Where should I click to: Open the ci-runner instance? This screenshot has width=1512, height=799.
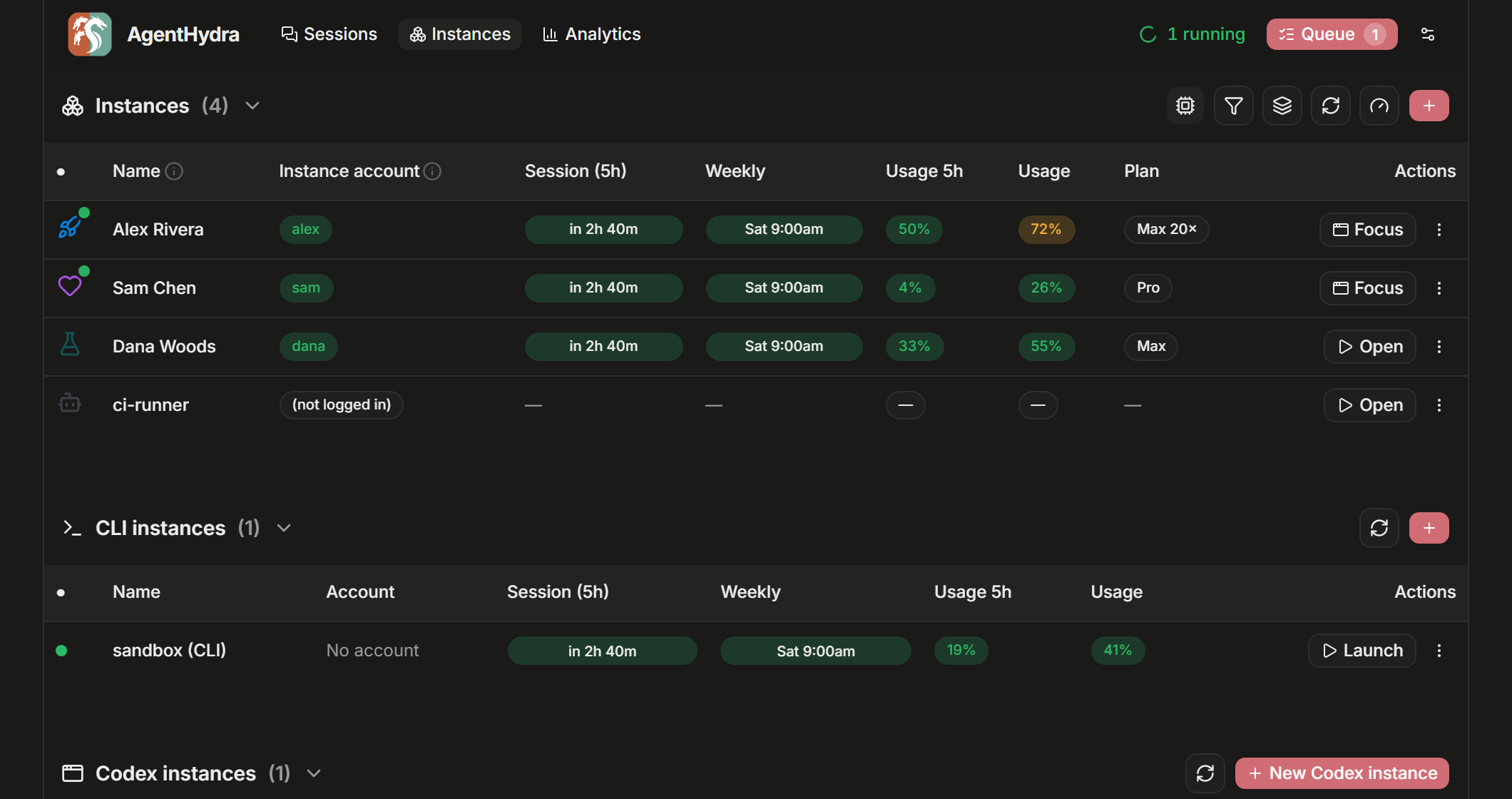(x=1370, y=405)
